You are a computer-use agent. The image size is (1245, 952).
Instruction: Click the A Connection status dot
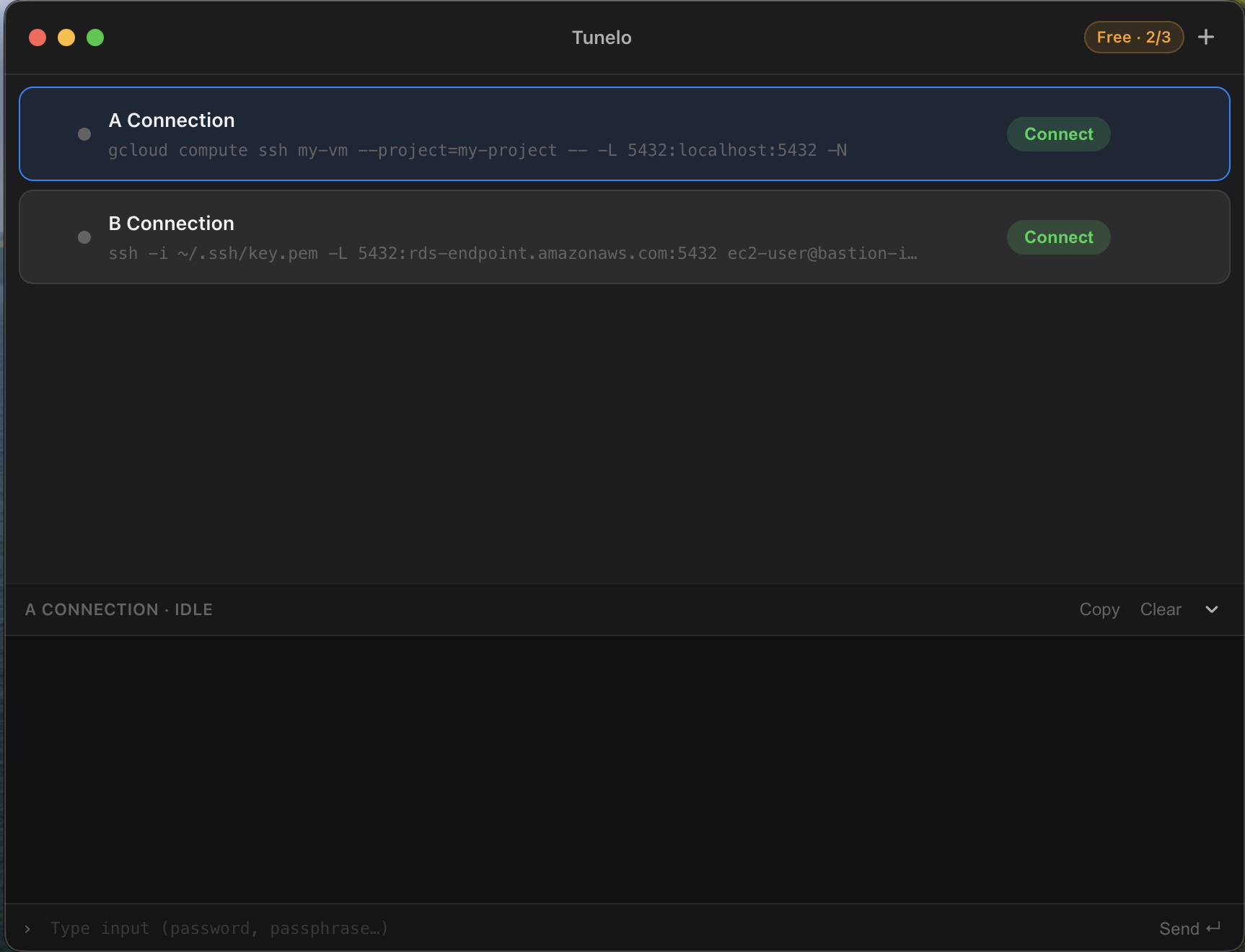click(x=84, y=133)
